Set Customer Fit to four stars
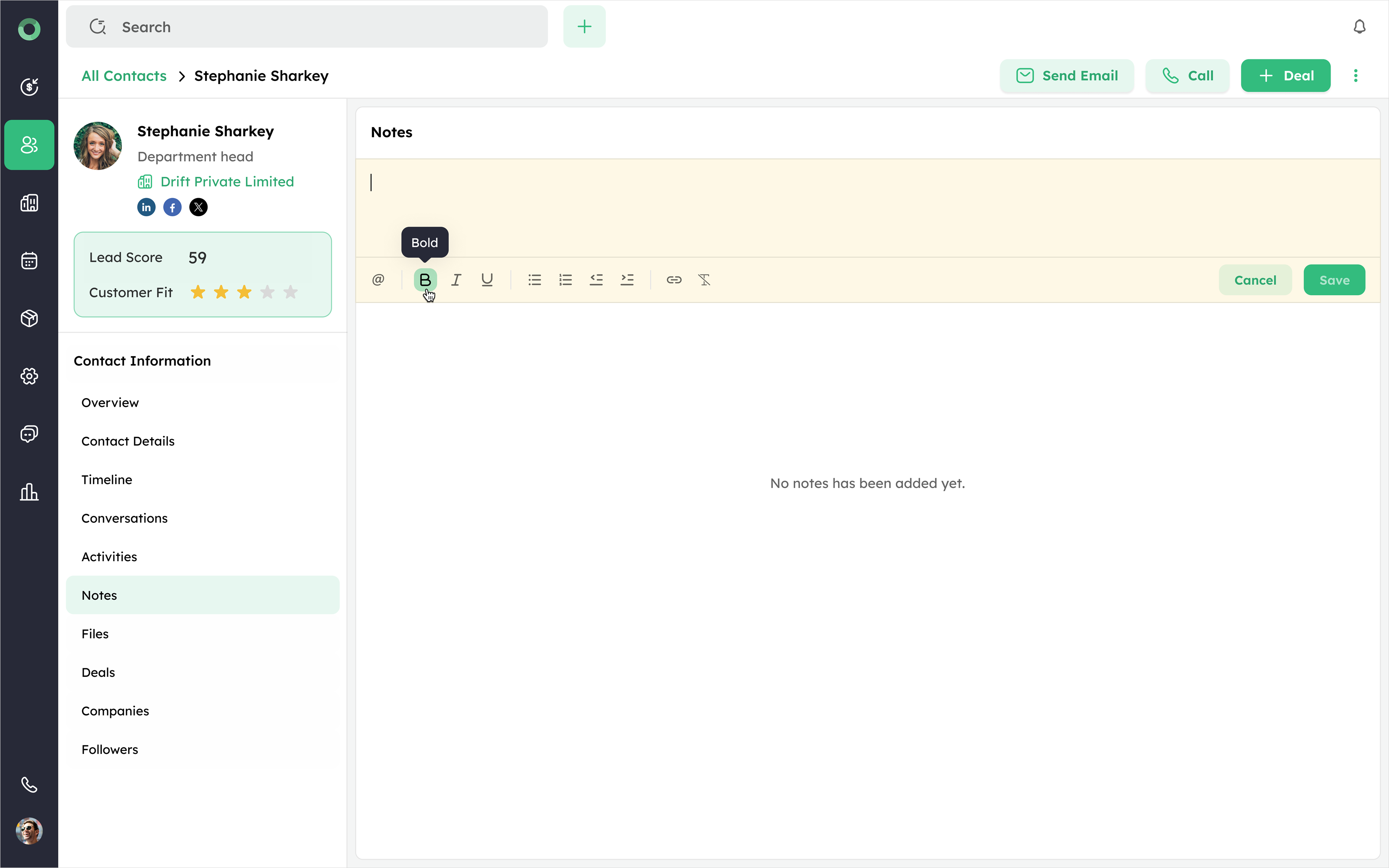 coord(268,293)
